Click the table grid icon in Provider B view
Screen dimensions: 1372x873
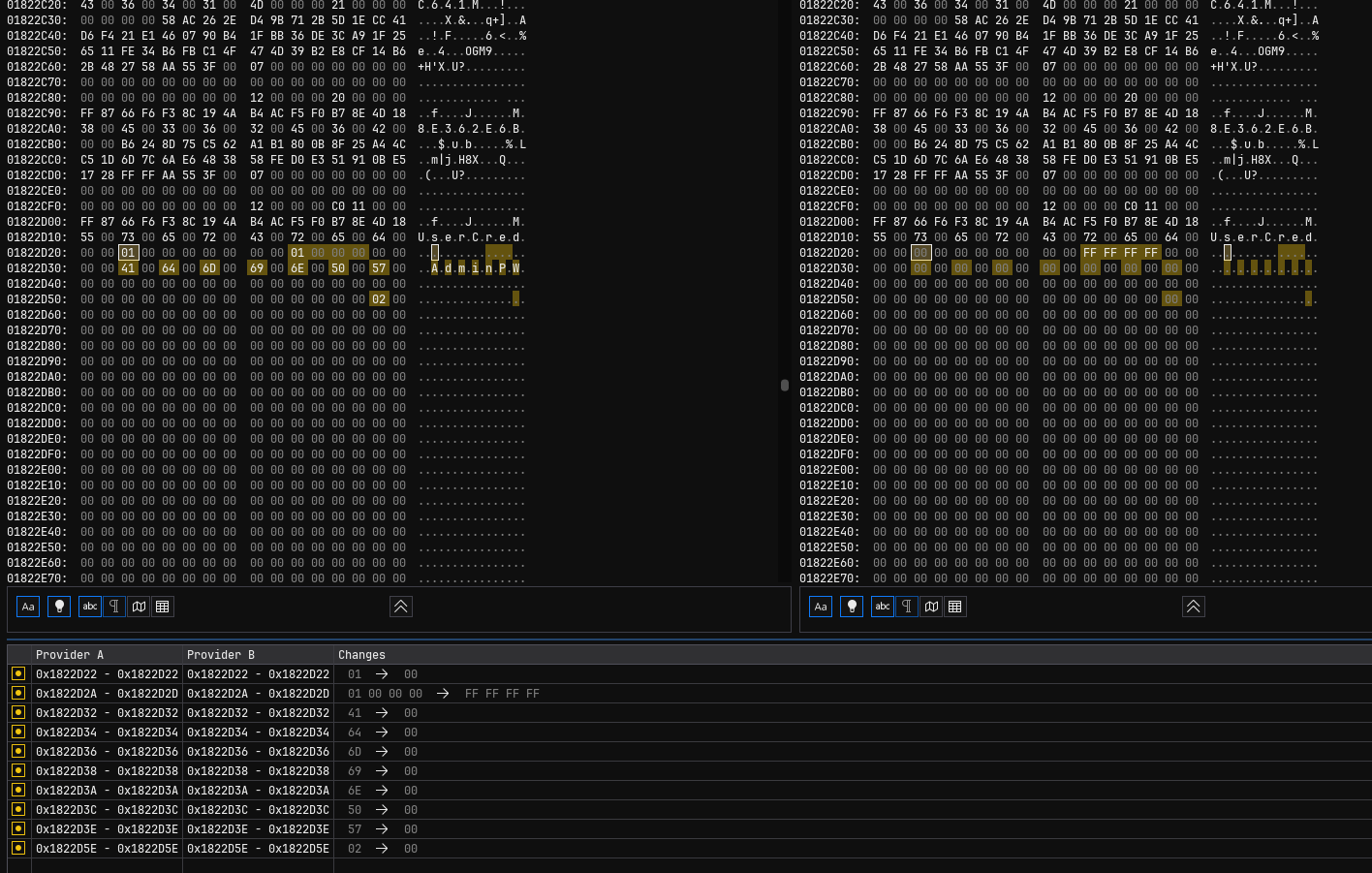click(955, 607)
